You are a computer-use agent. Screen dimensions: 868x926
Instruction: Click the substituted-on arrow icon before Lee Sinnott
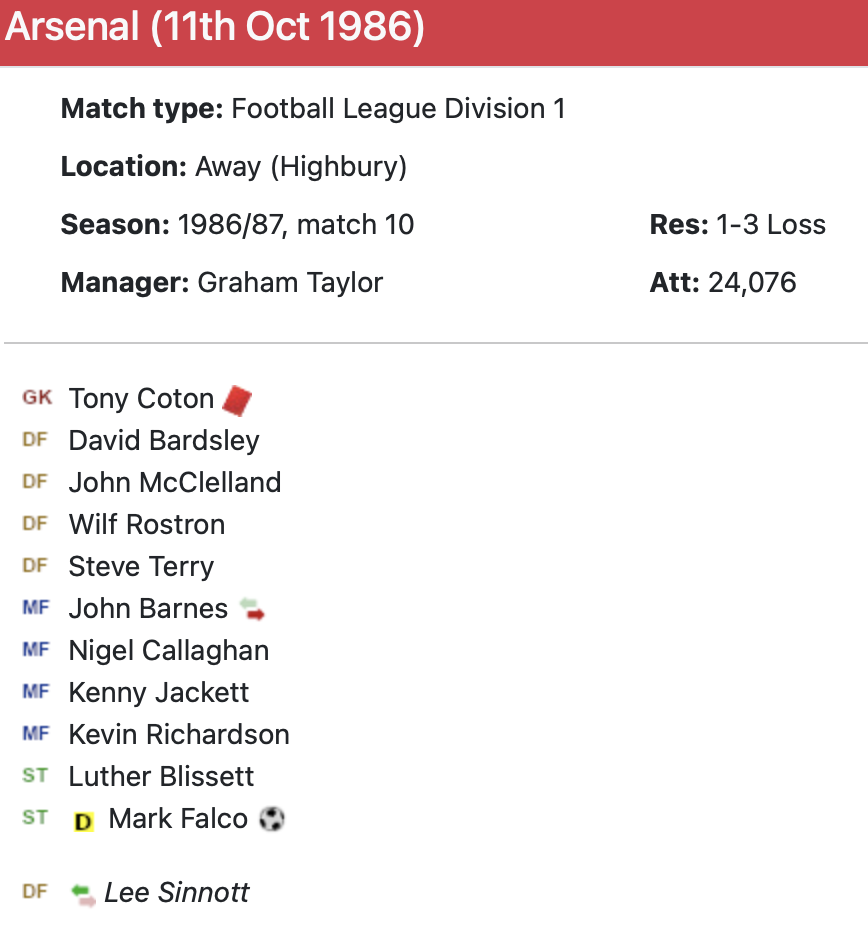tap(84, 893)
